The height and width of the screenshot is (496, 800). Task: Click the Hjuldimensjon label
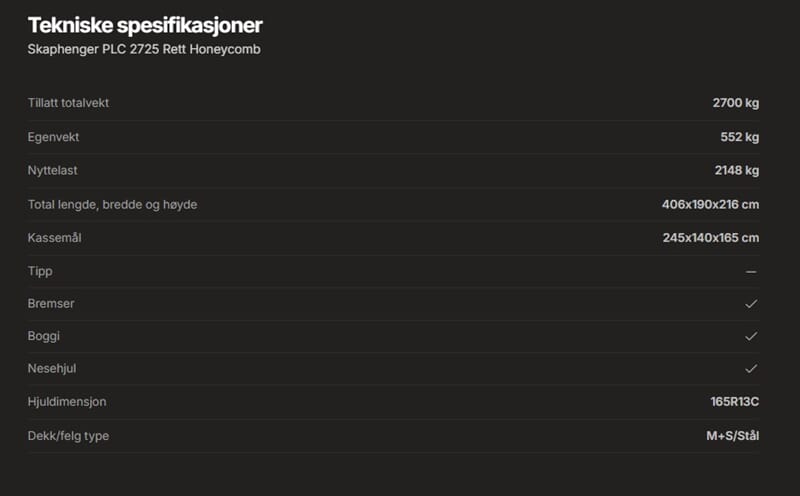point(67,402)
